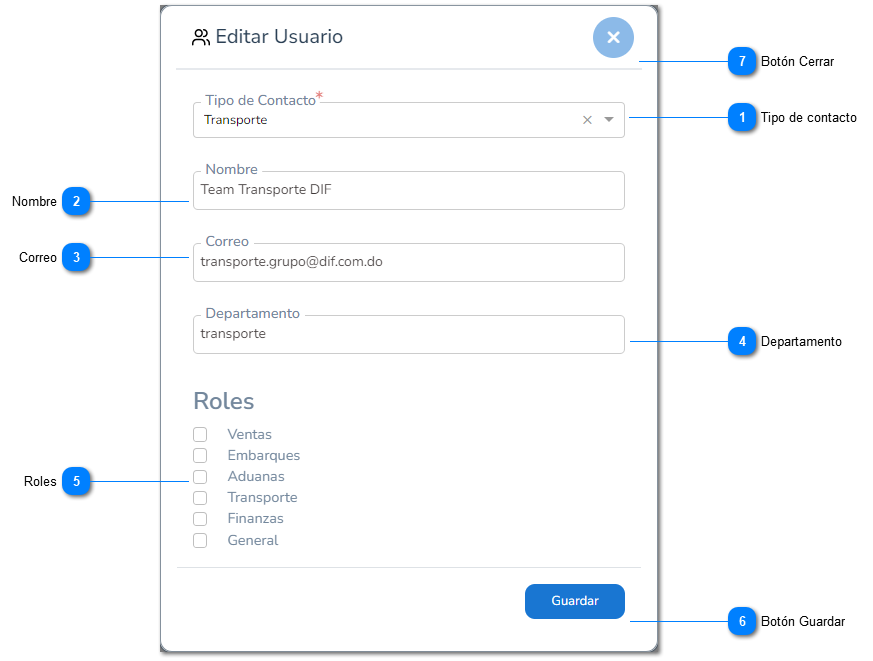Open the Tipo de Contacto combo box
The width and height of the screenshot is (873, 661).
(409, 120)
